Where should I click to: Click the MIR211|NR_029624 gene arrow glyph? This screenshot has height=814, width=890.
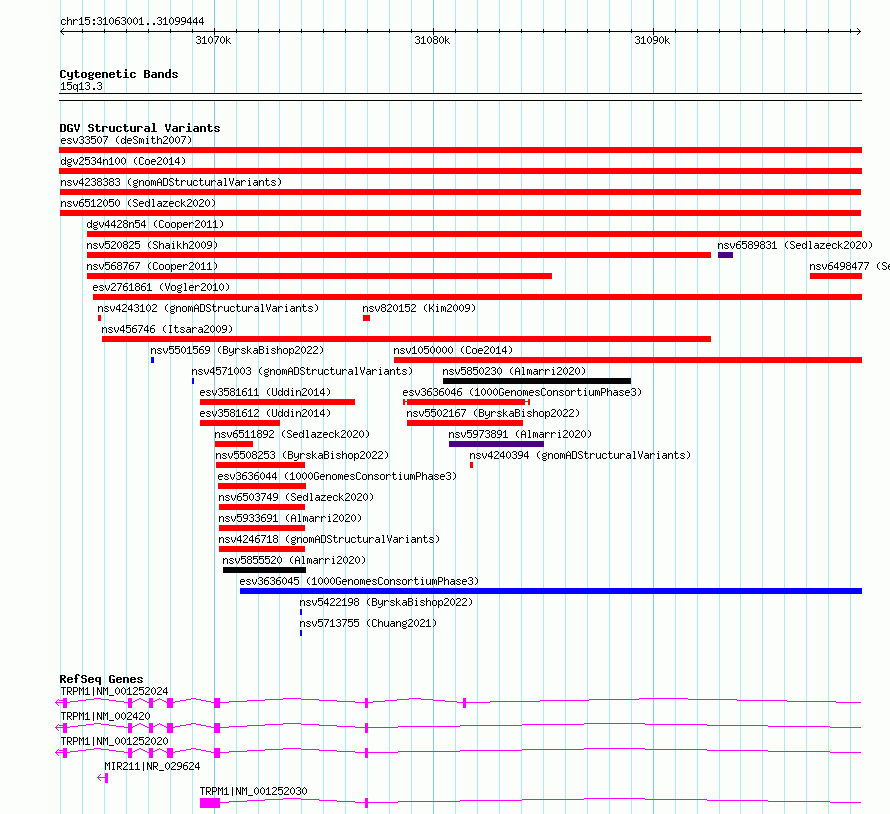103,778
